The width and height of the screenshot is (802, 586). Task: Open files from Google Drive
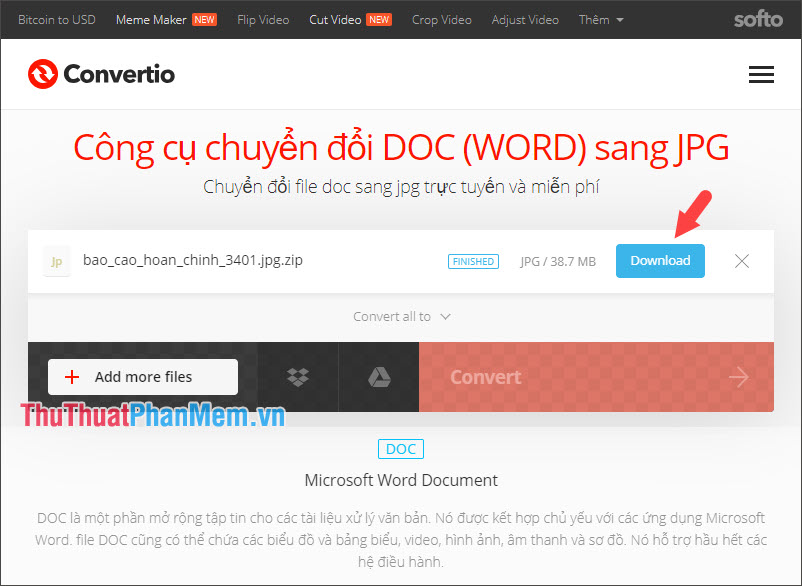click(x=379, y=377)
